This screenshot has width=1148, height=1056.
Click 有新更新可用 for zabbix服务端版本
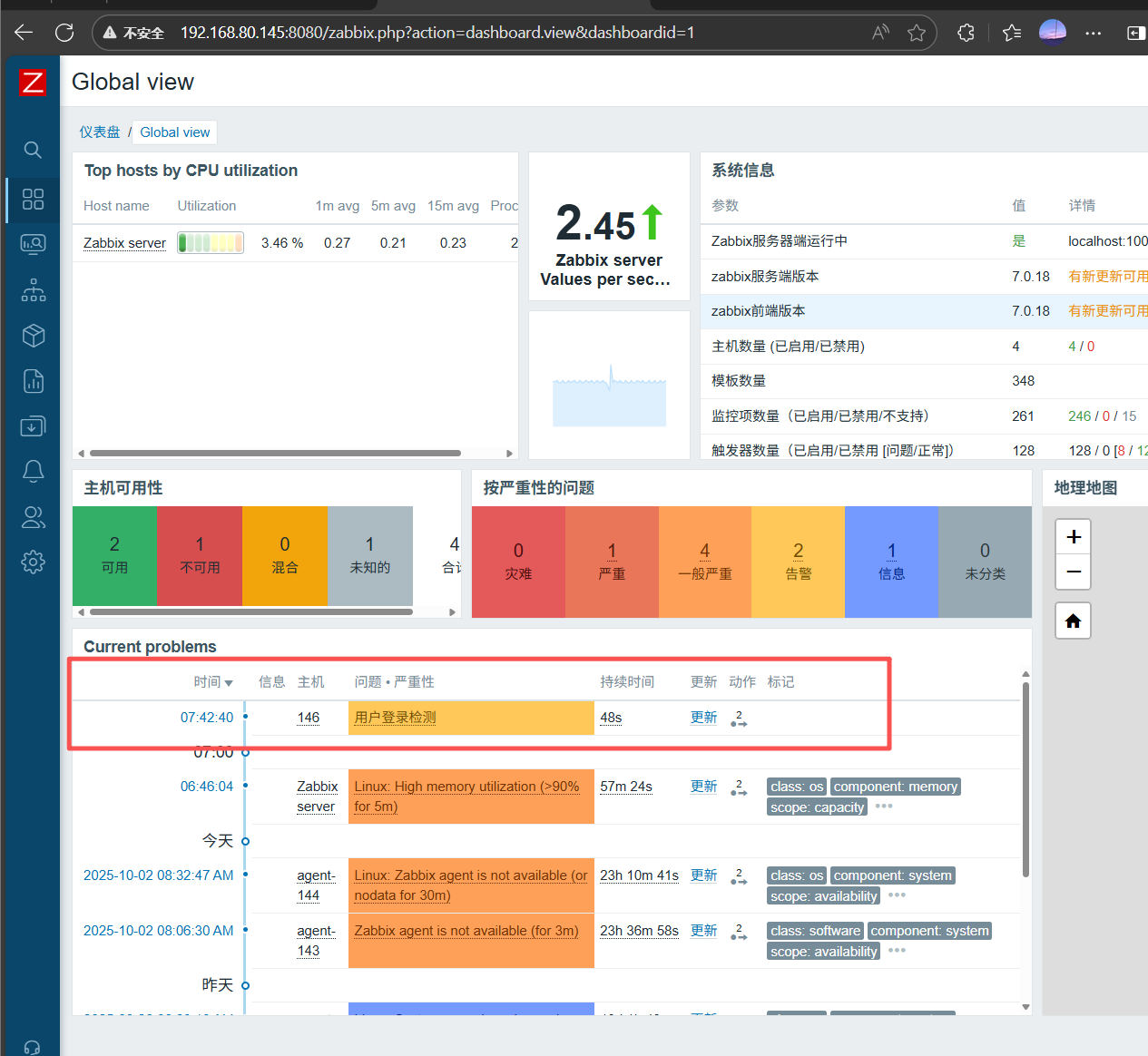point(1108,276)
